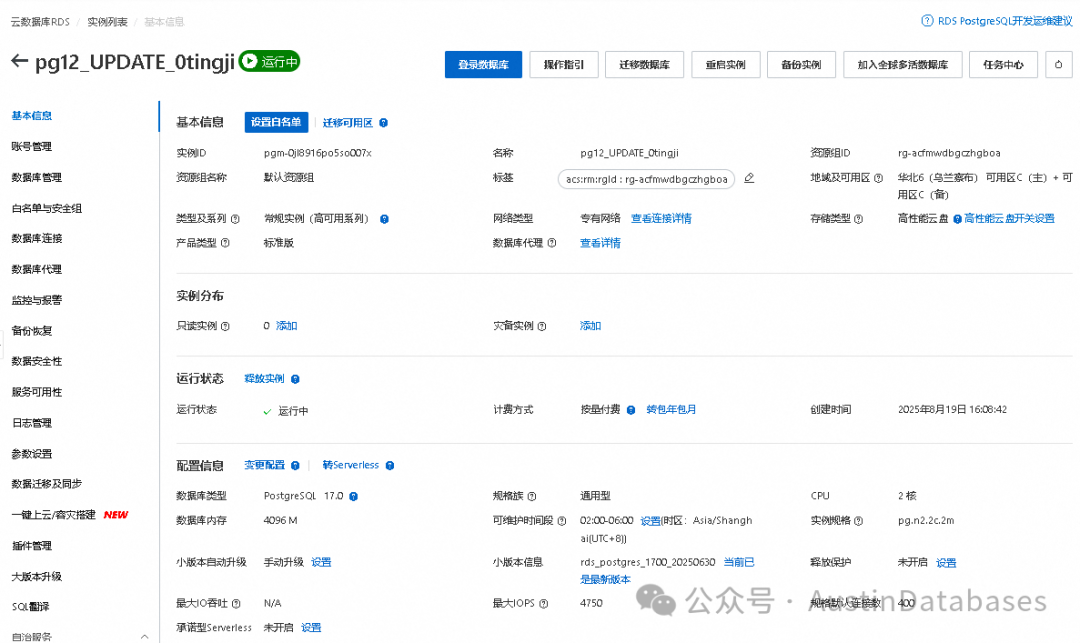
Task: Click the info icon beside 变更配置
Action: tap(295, 465)
